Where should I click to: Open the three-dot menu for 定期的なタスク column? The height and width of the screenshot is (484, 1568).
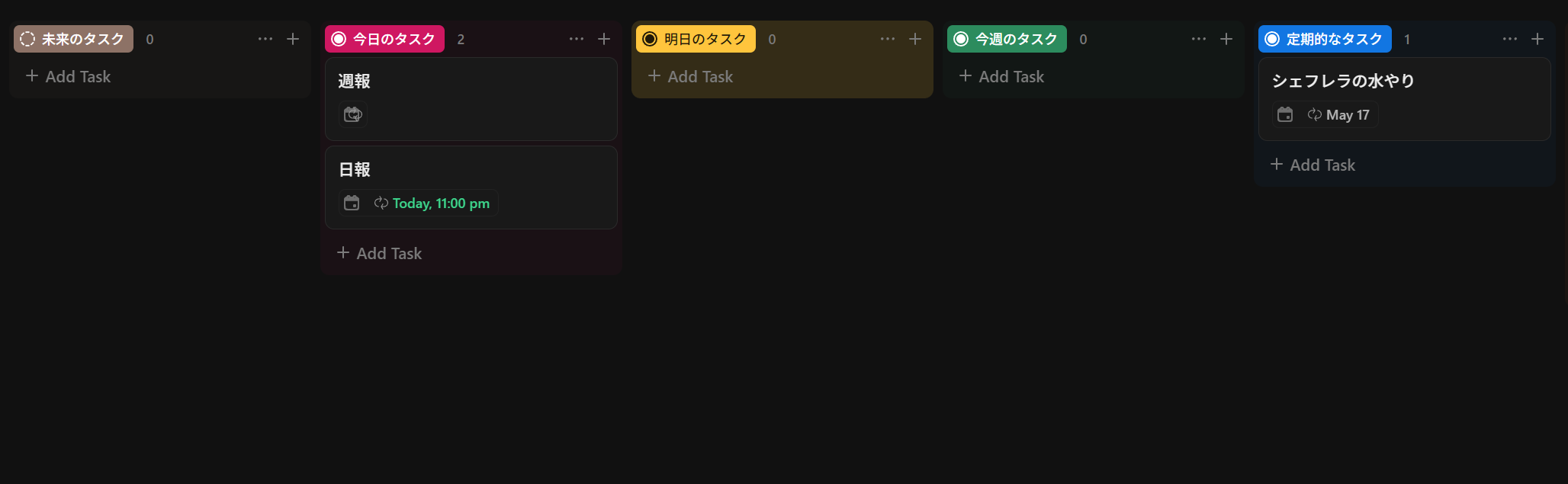point(1510,39)
